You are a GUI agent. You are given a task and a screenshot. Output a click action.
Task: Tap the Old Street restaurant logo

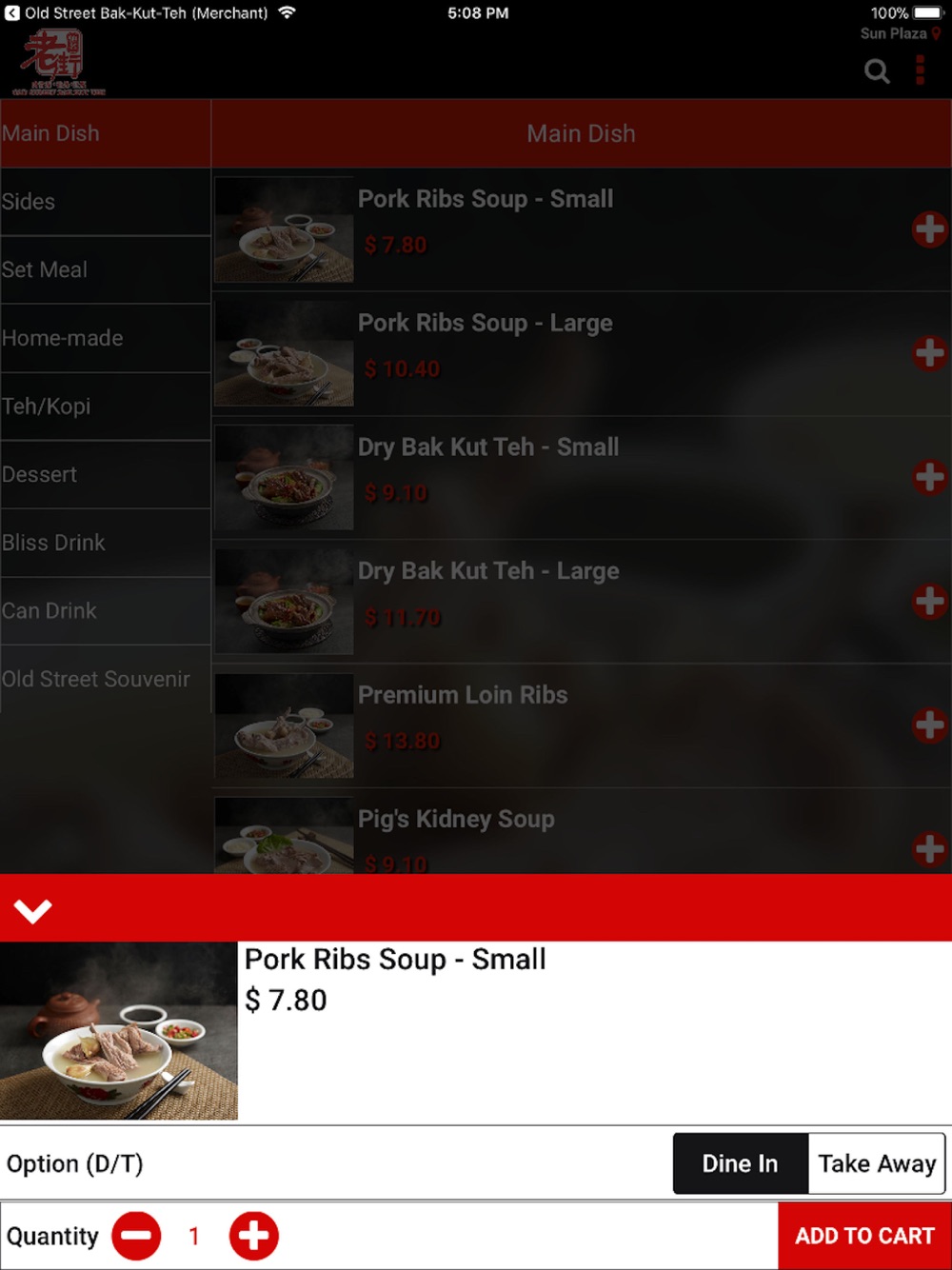[x=59, y=63]
